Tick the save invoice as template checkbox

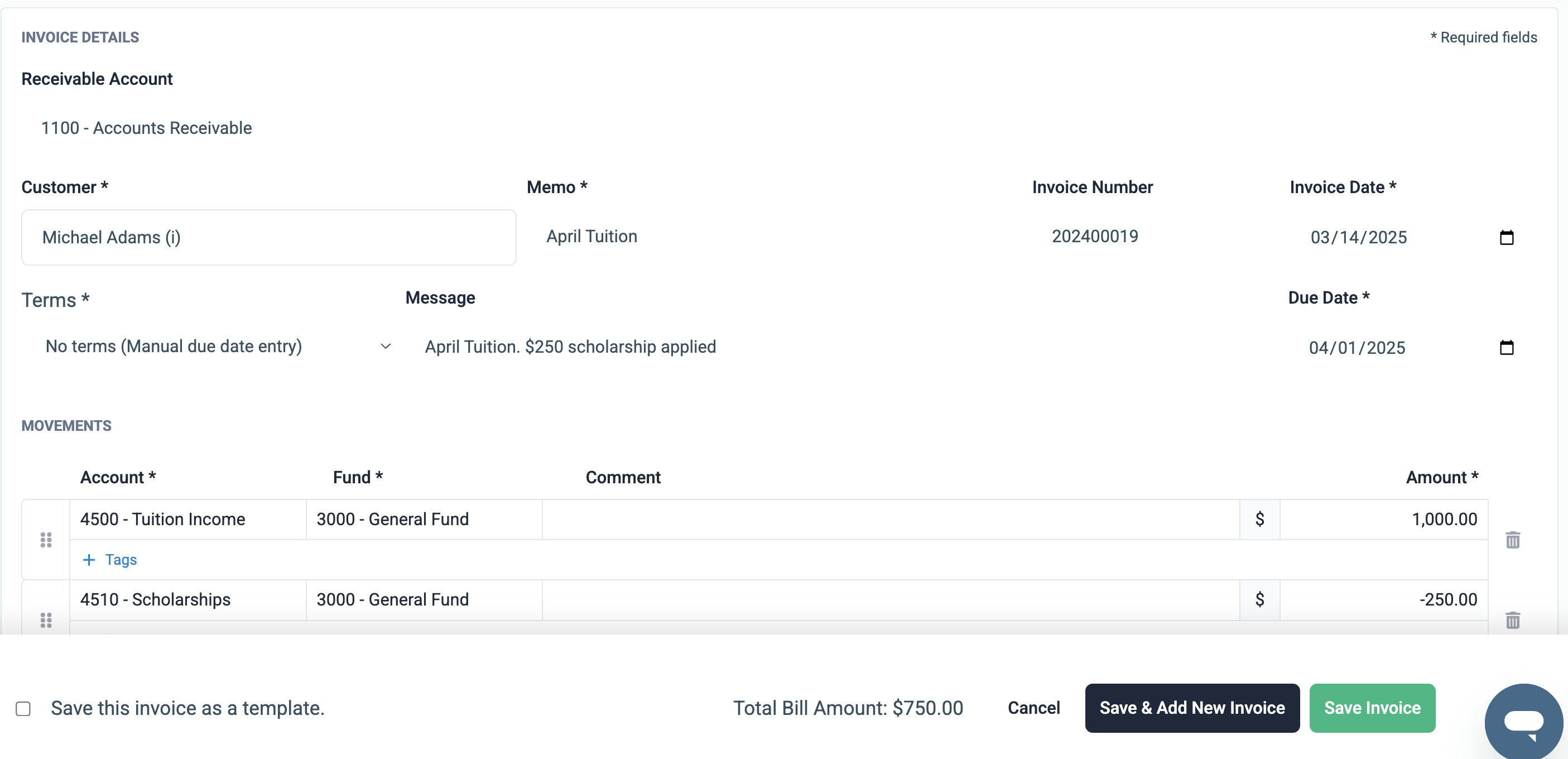pos(23,708)
